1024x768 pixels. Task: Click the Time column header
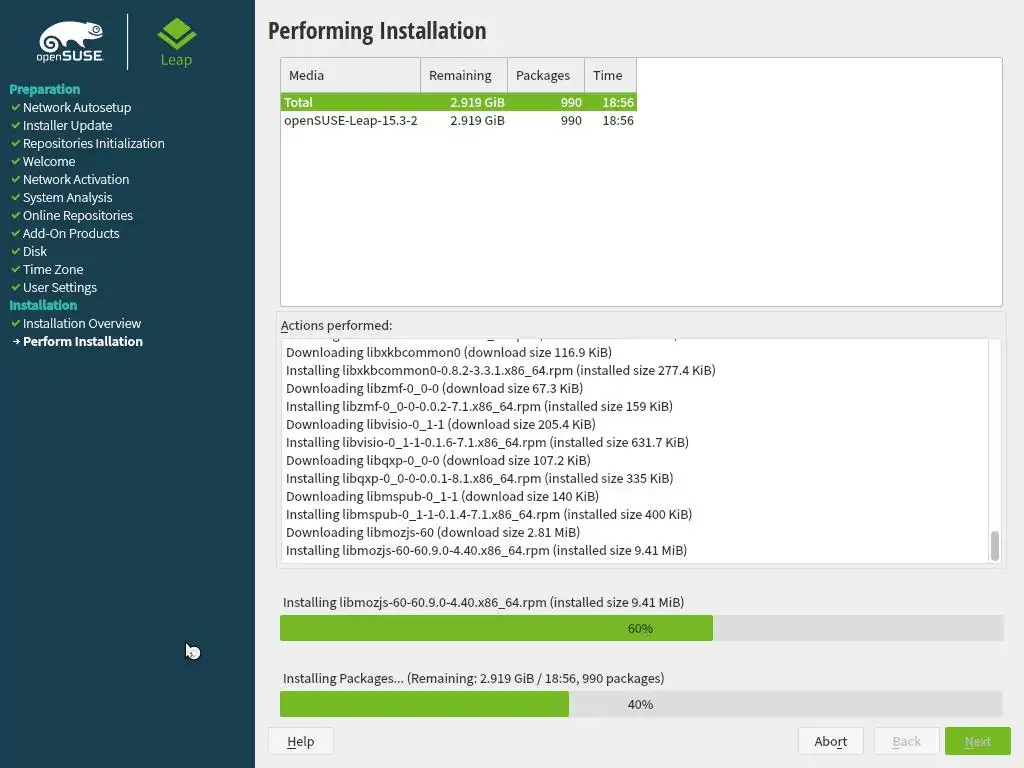[x=610, y=75]
